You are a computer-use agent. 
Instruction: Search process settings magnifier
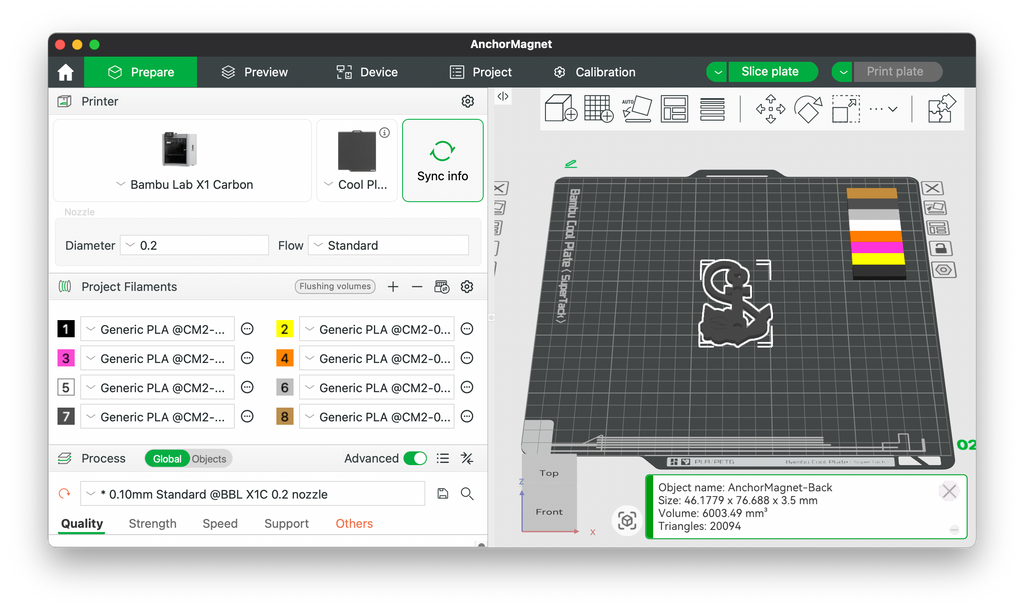(x=467, y=494)
